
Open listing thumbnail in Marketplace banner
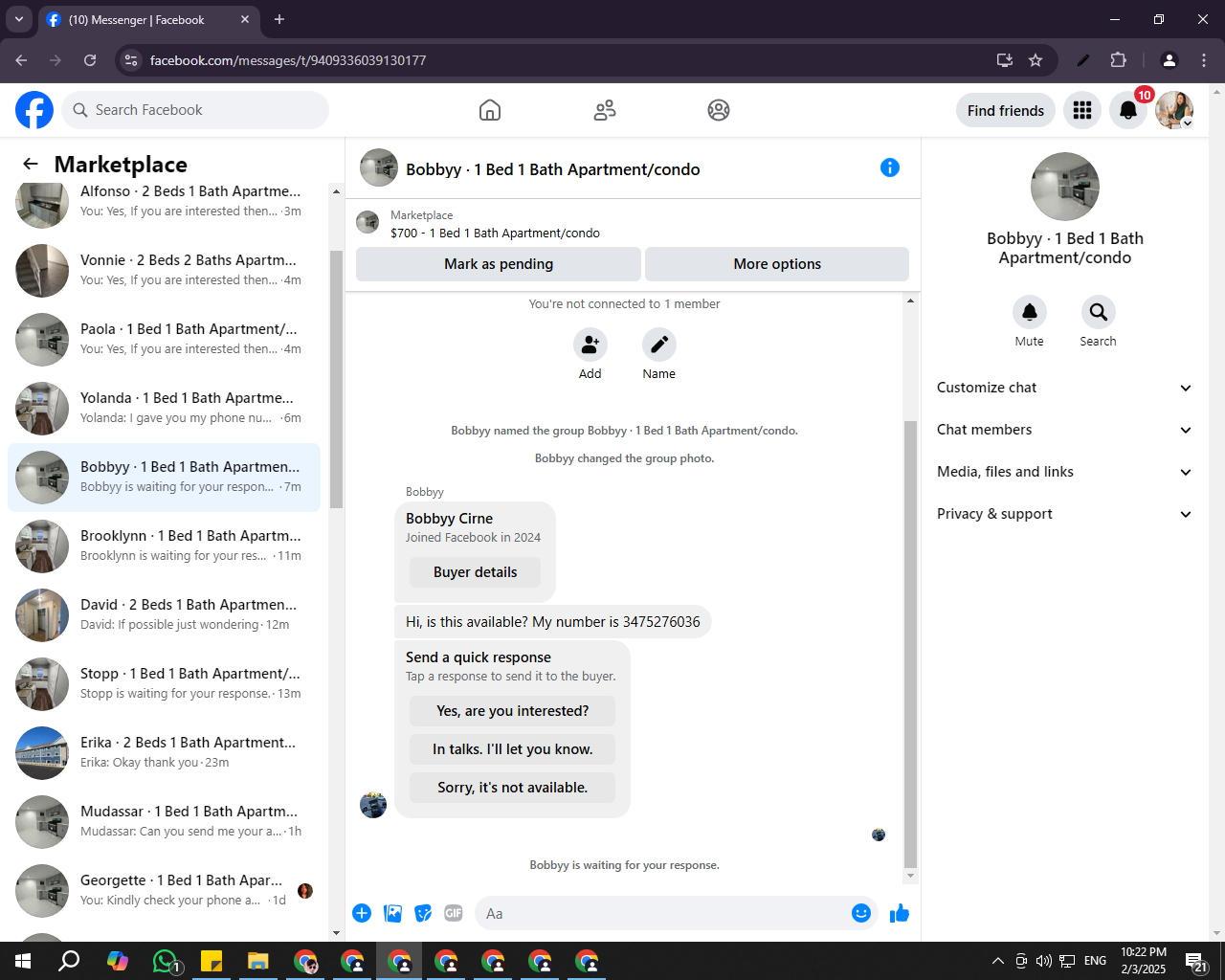367,223
